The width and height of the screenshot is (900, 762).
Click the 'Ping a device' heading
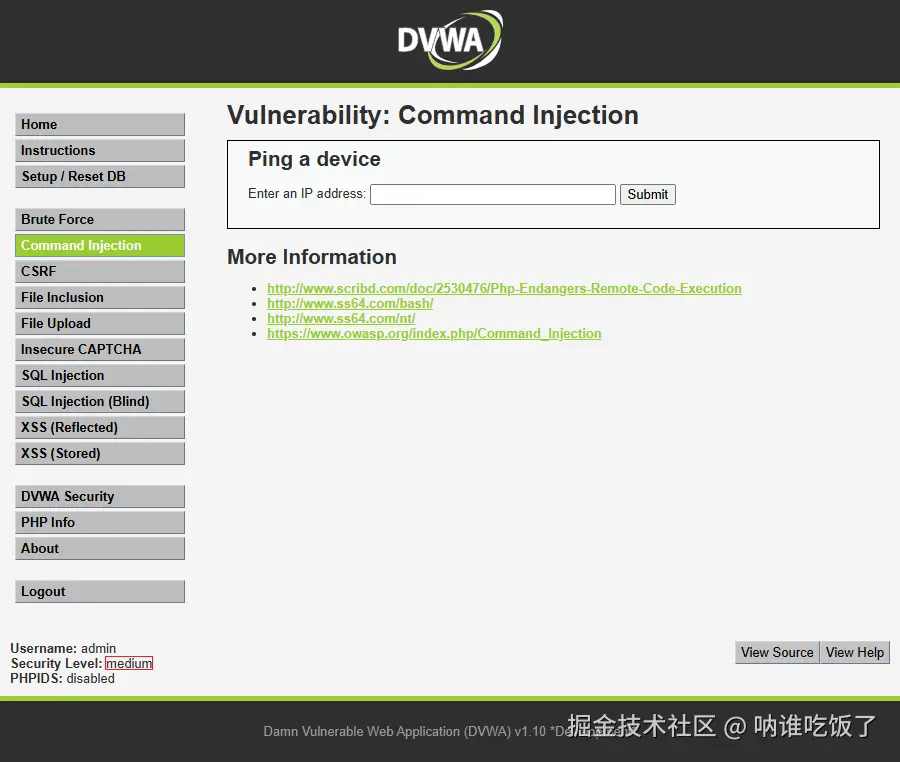314,159
